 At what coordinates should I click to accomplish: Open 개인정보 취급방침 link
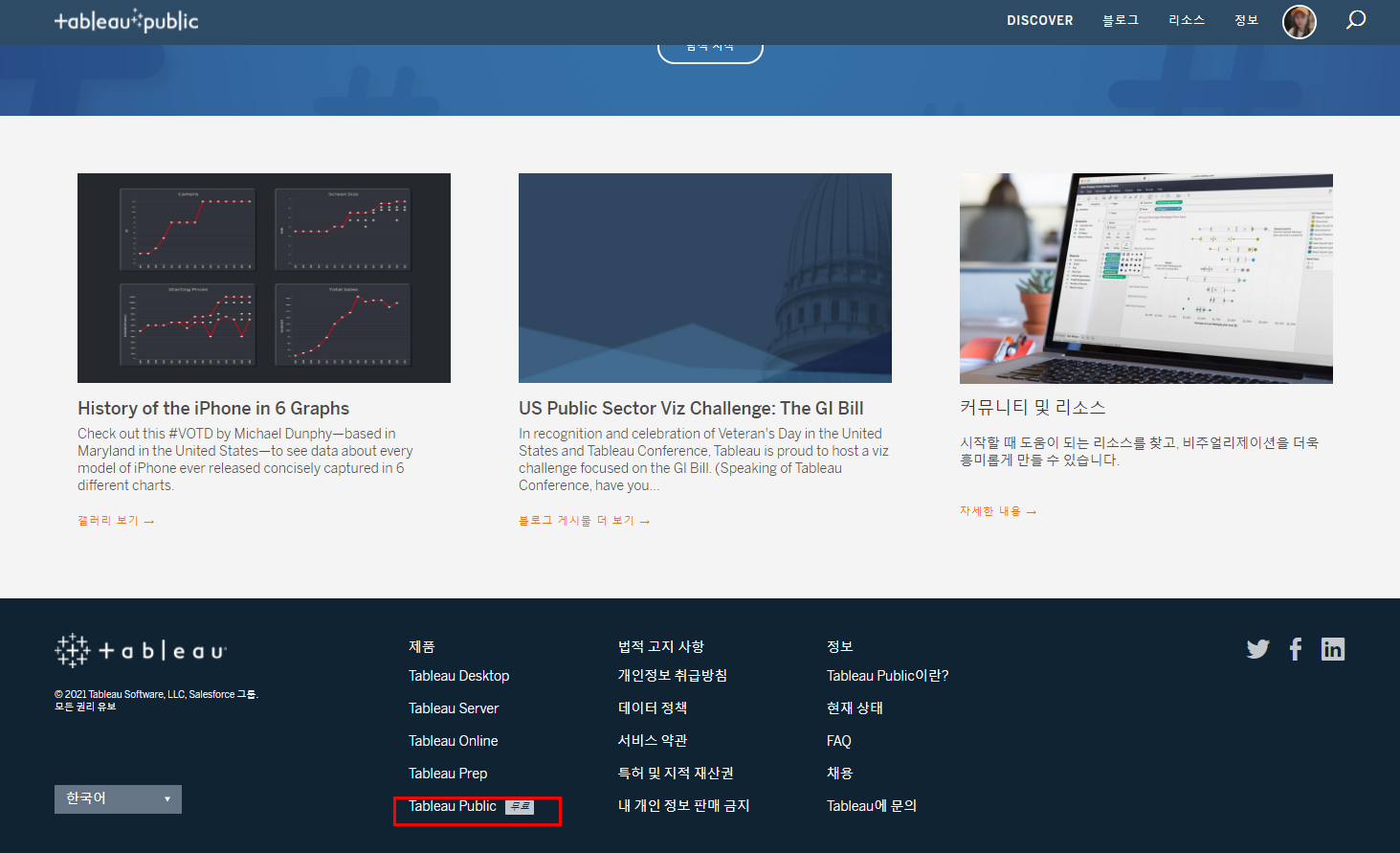673,676
